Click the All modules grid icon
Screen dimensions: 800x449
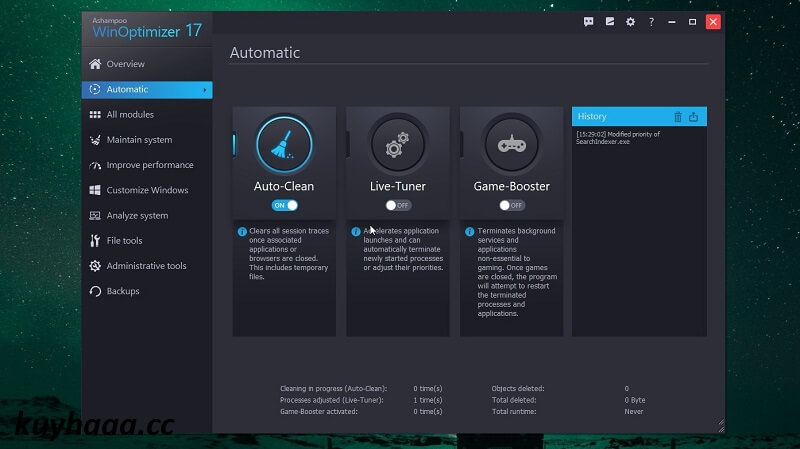click(x=95, y=114)
